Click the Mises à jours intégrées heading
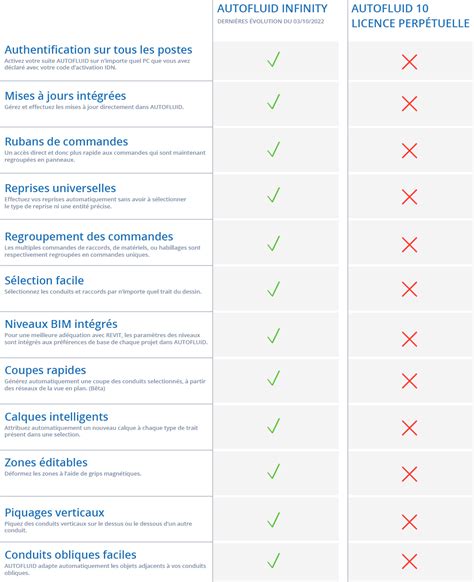Screen dimensions: 474x582 (65, 96)
